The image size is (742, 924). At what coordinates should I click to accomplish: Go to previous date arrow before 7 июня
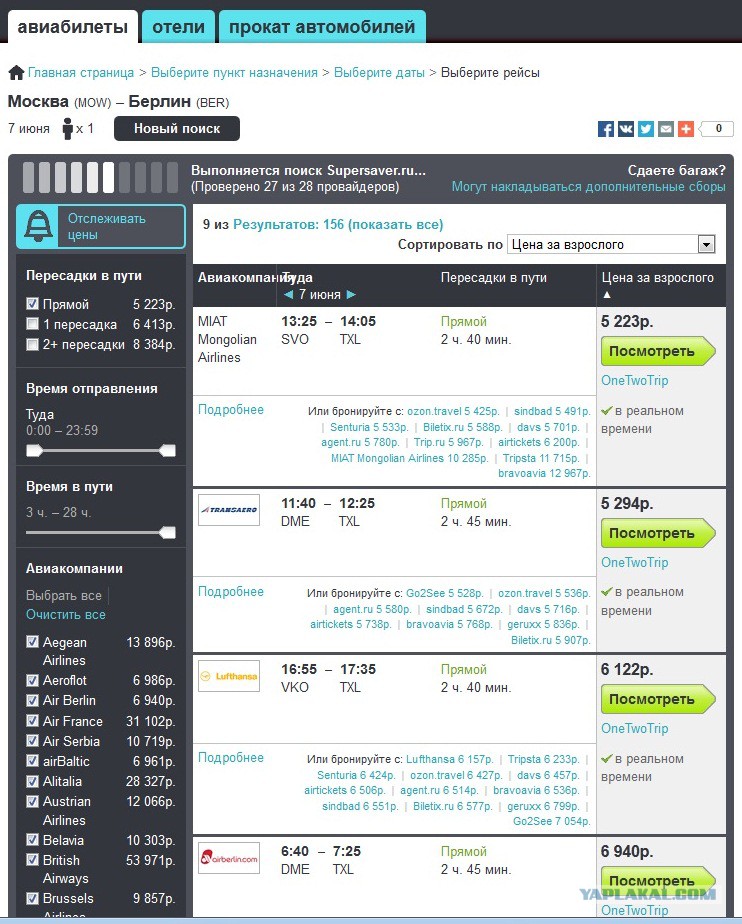288,294
